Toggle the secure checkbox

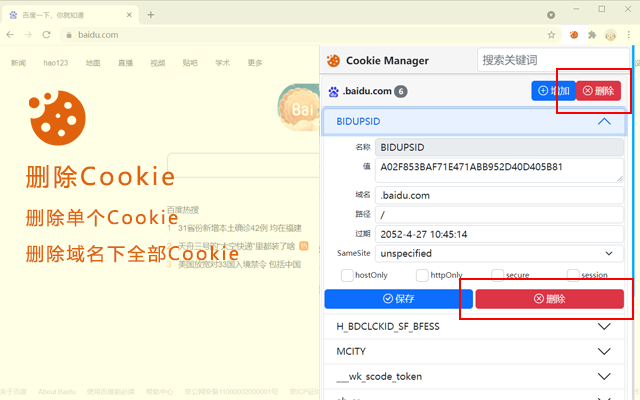(498, 275)
